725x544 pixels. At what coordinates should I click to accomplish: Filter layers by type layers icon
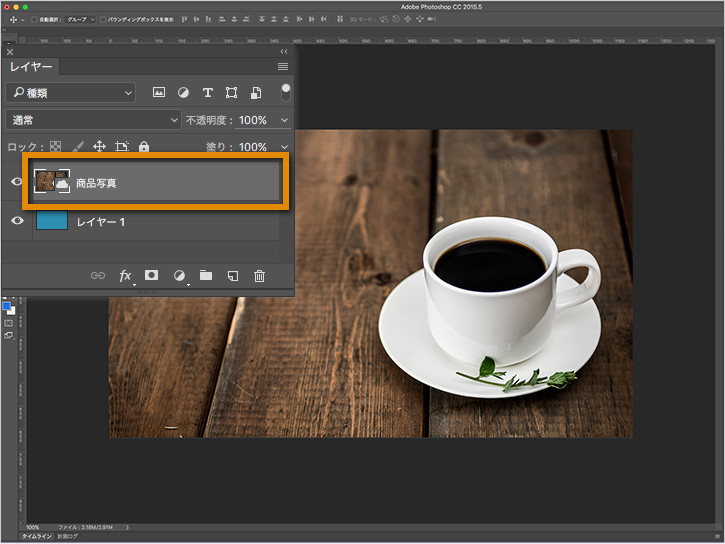(208, 92)
